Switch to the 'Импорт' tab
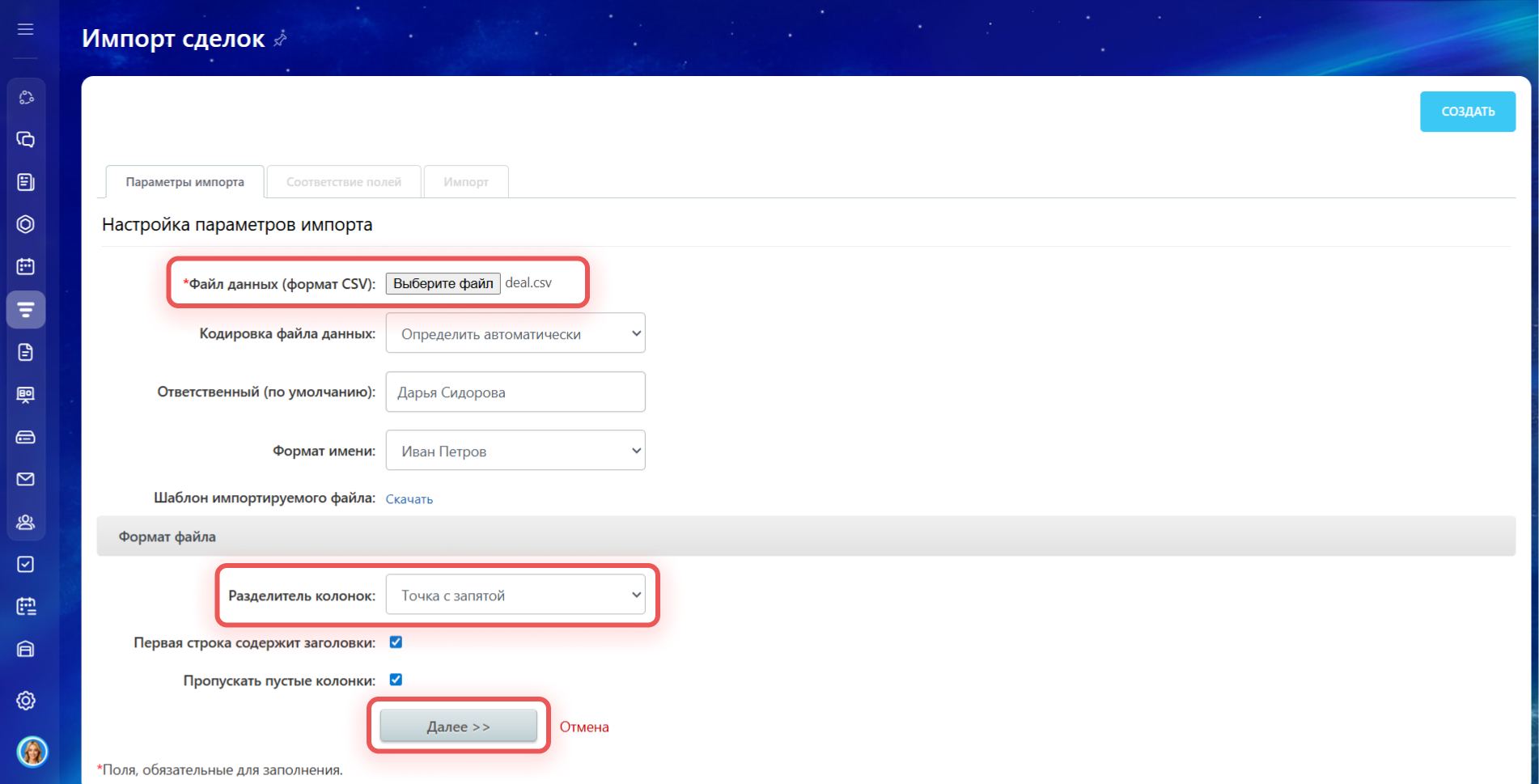This screenshot has width=1539, height=784. point(465,182)
